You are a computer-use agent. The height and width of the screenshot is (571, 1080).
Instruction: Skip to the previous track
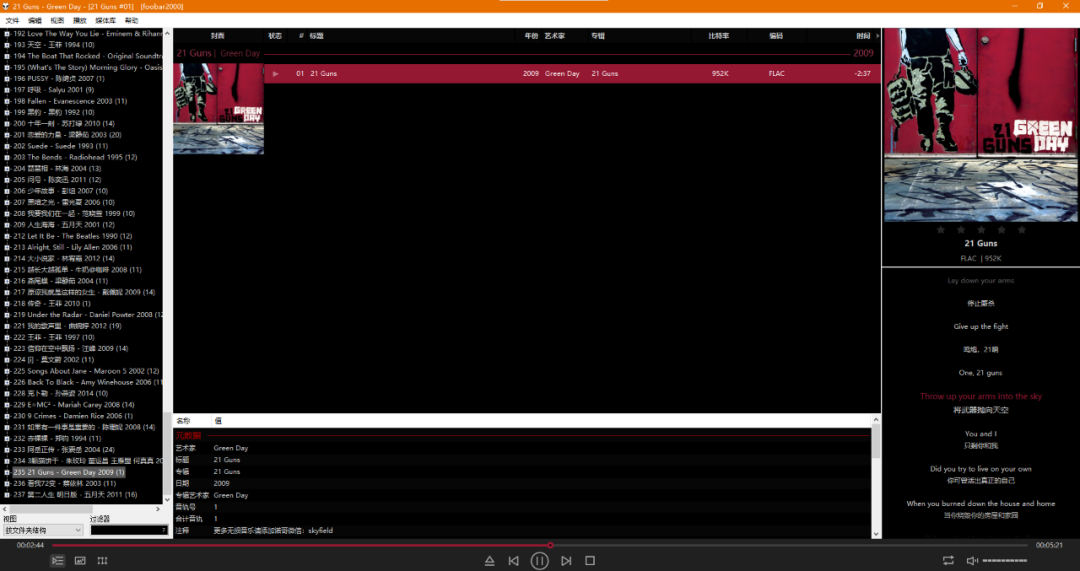(x=514, y=561)
